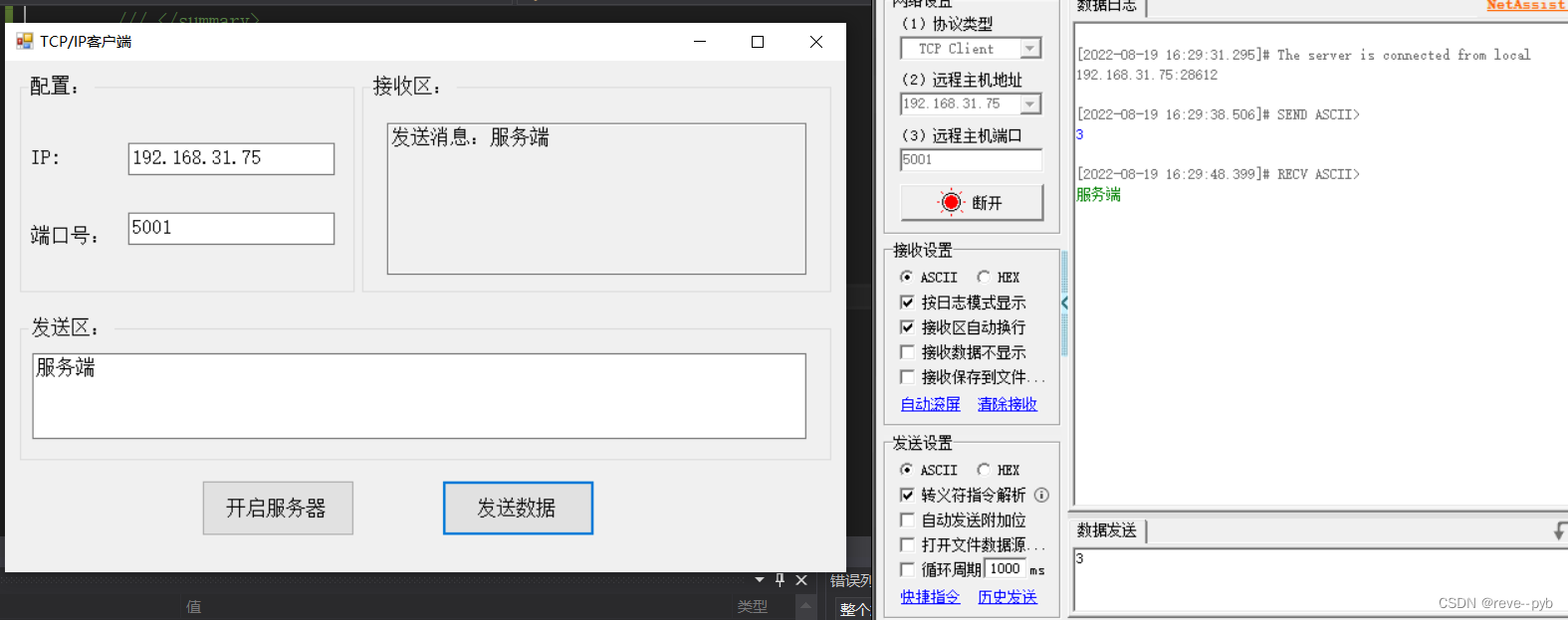The width and height of the screenshot is (1568, 620).
Task: Click the 开启服务器 button
Action: [278, 509]
